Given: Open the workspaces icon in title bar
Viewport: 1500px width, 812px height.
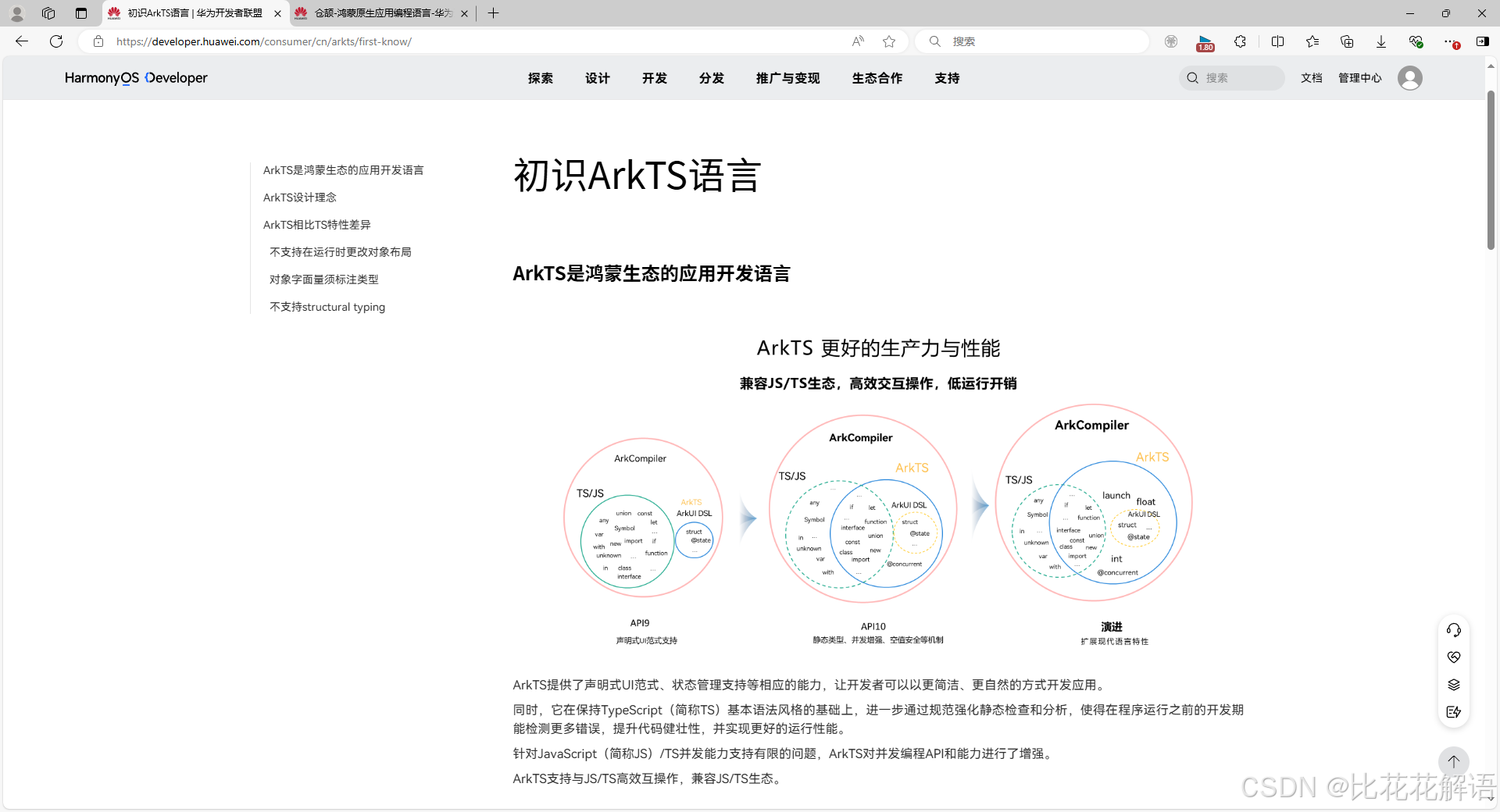Looking at the screenshot, I should pos(48,13).
